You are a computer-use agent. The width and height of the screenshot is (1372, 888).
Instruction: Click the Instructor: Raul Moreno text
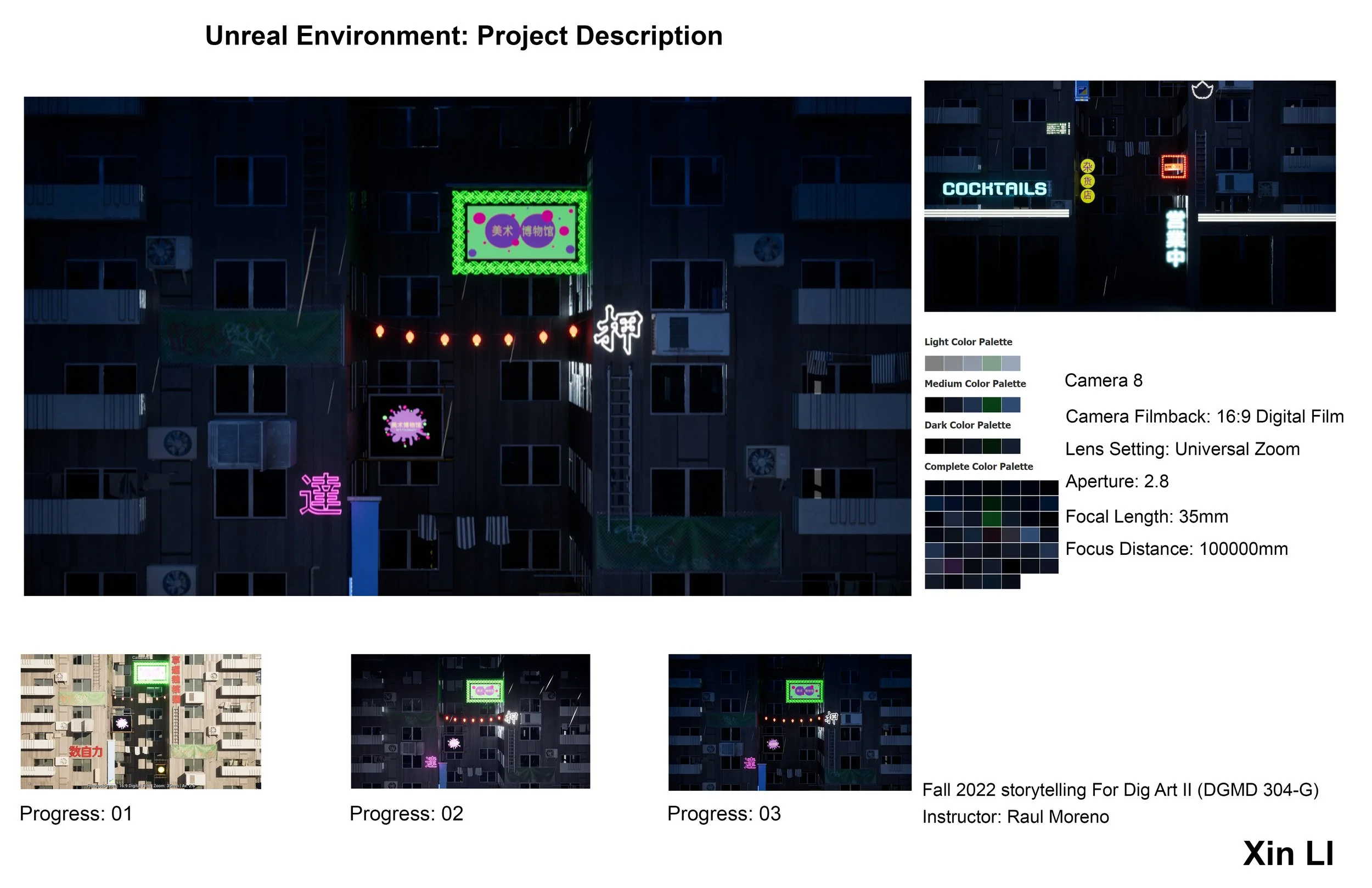point(1015,817)
